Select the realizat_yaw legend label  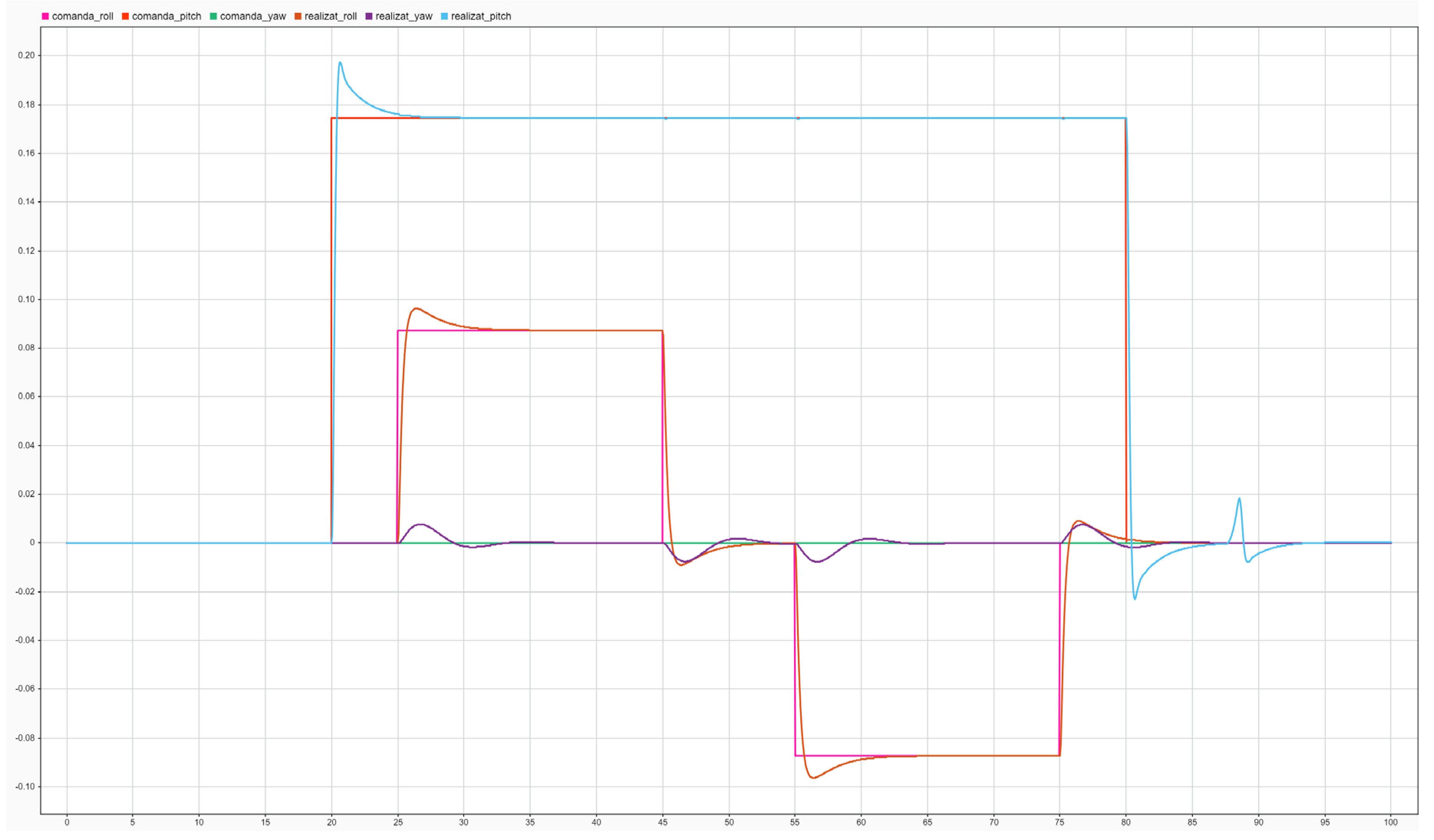(x=404, y=16)
